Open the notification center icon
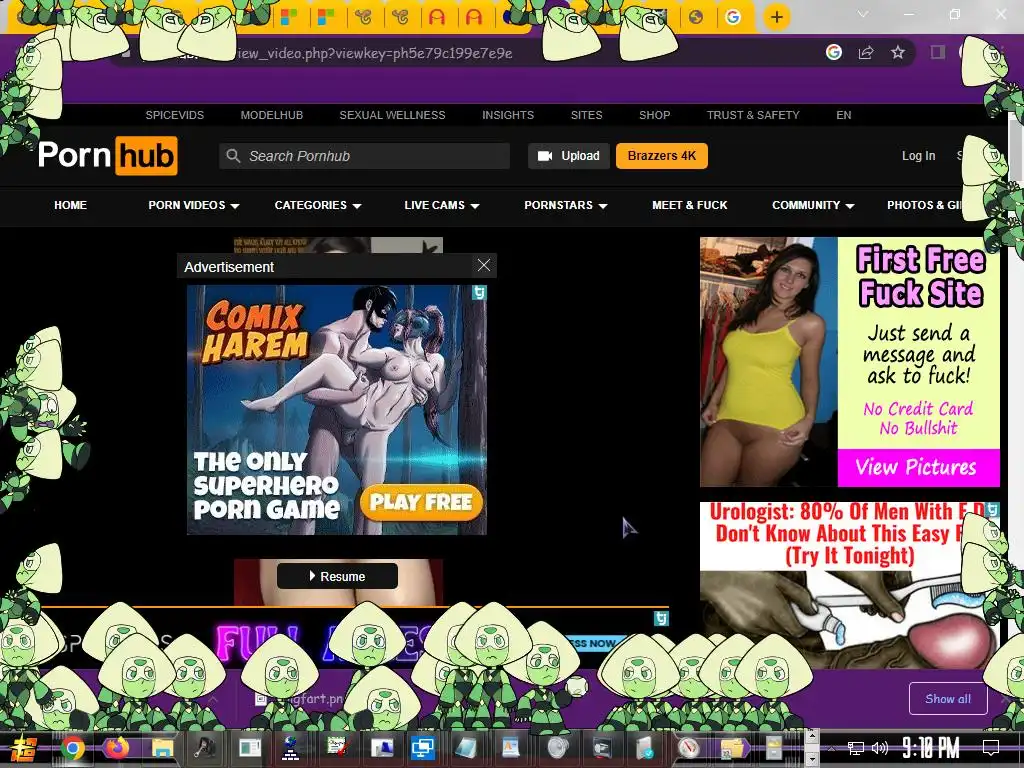Screen dimensions: 1024x768 coord(991,747)
